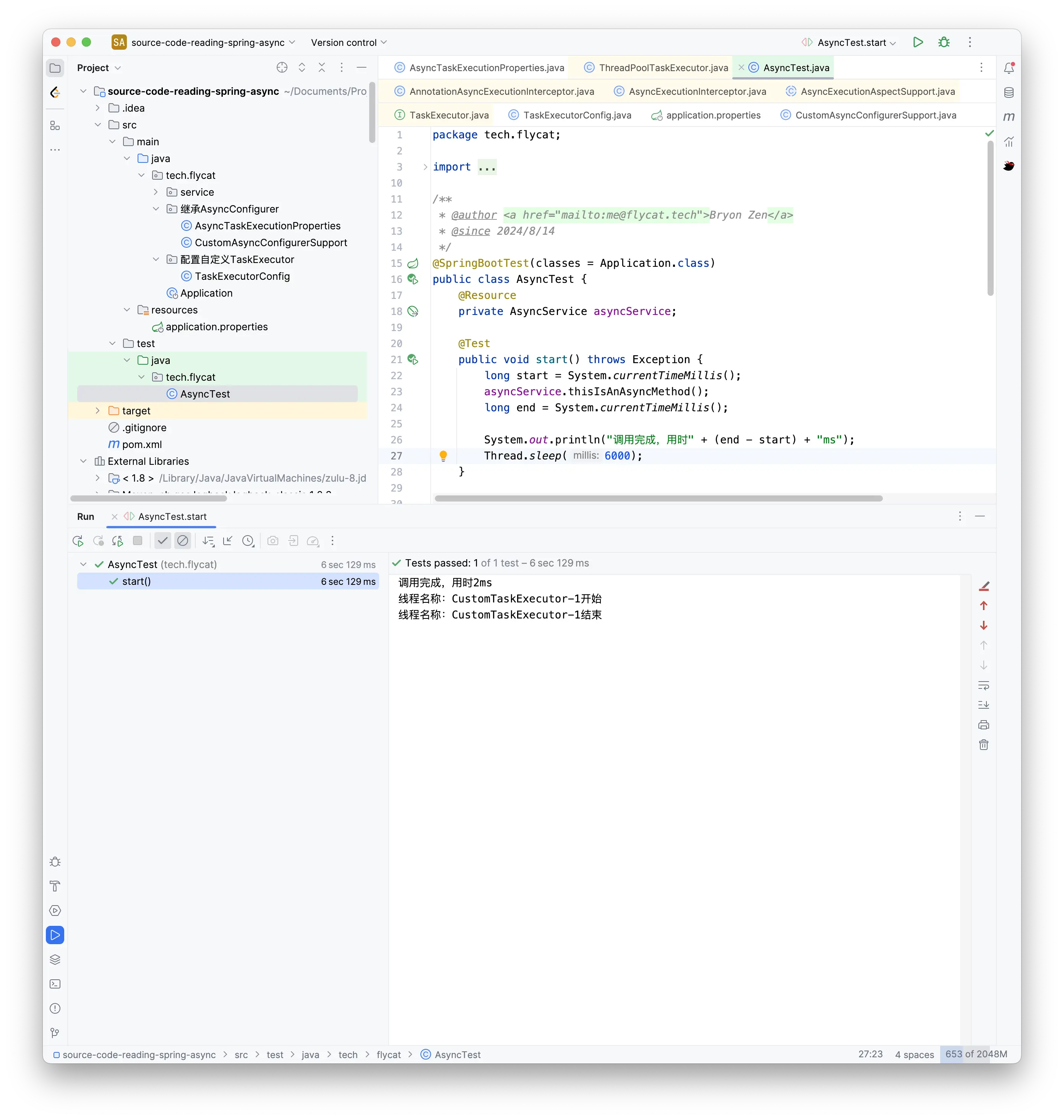The width and height of the screenshot is (1064, 1120).
Task: Switch to AsyncTaskExecutionProperties.java tab
Action: point(479,68)
